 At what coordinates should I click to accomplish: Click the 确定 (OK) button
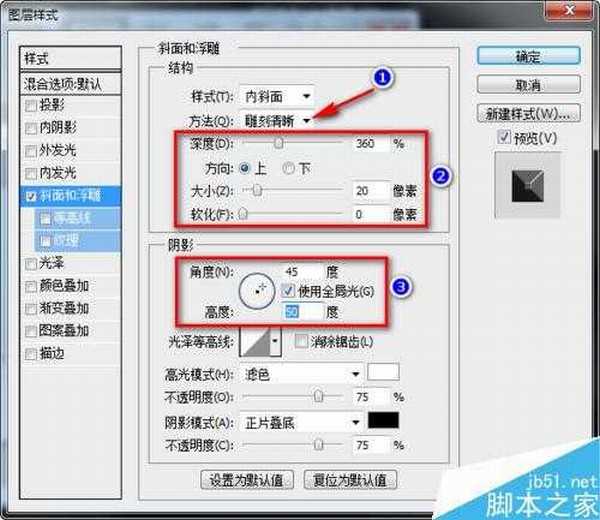528,56
